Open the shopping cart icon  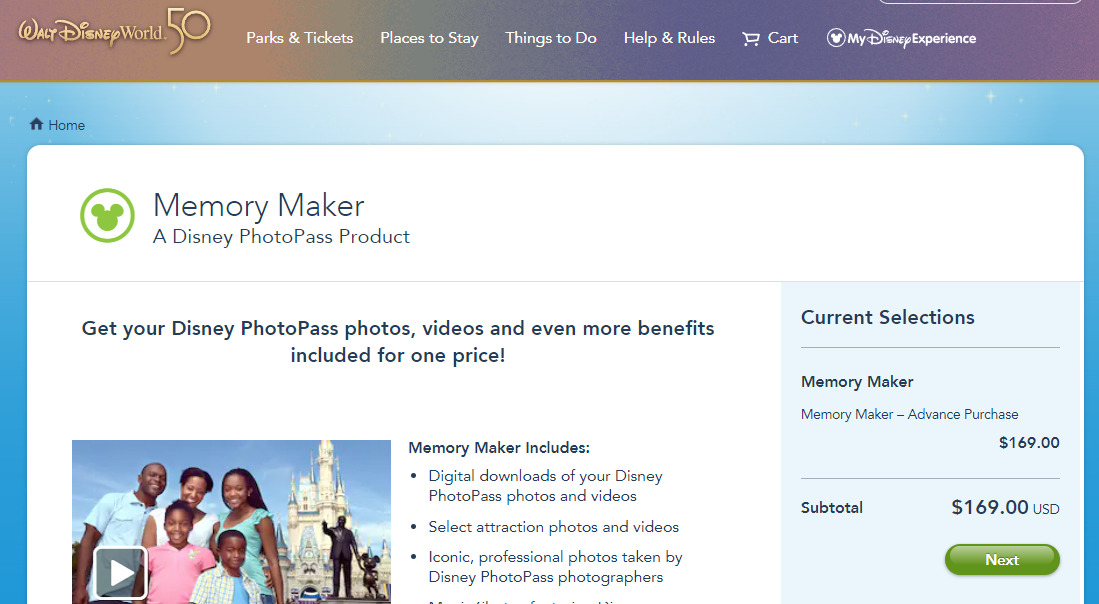click(x=751, y=39)
